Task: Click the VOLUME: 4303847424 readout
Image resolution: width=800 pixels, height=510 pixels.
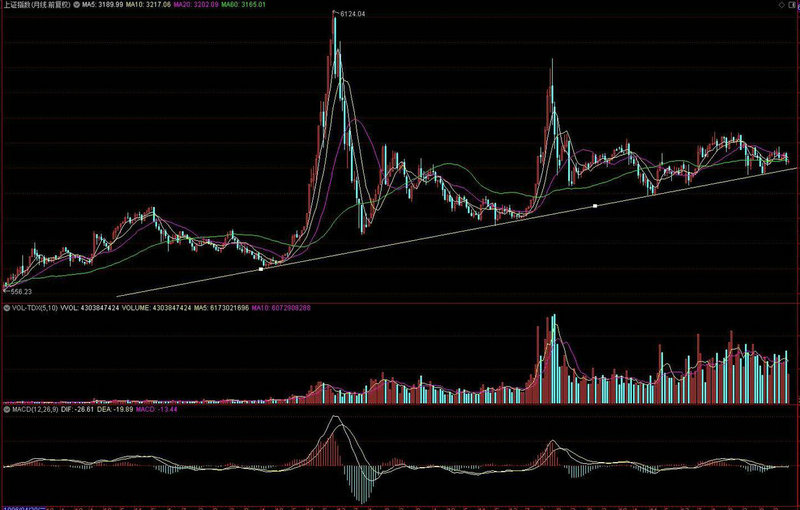Action: [162, 309]
